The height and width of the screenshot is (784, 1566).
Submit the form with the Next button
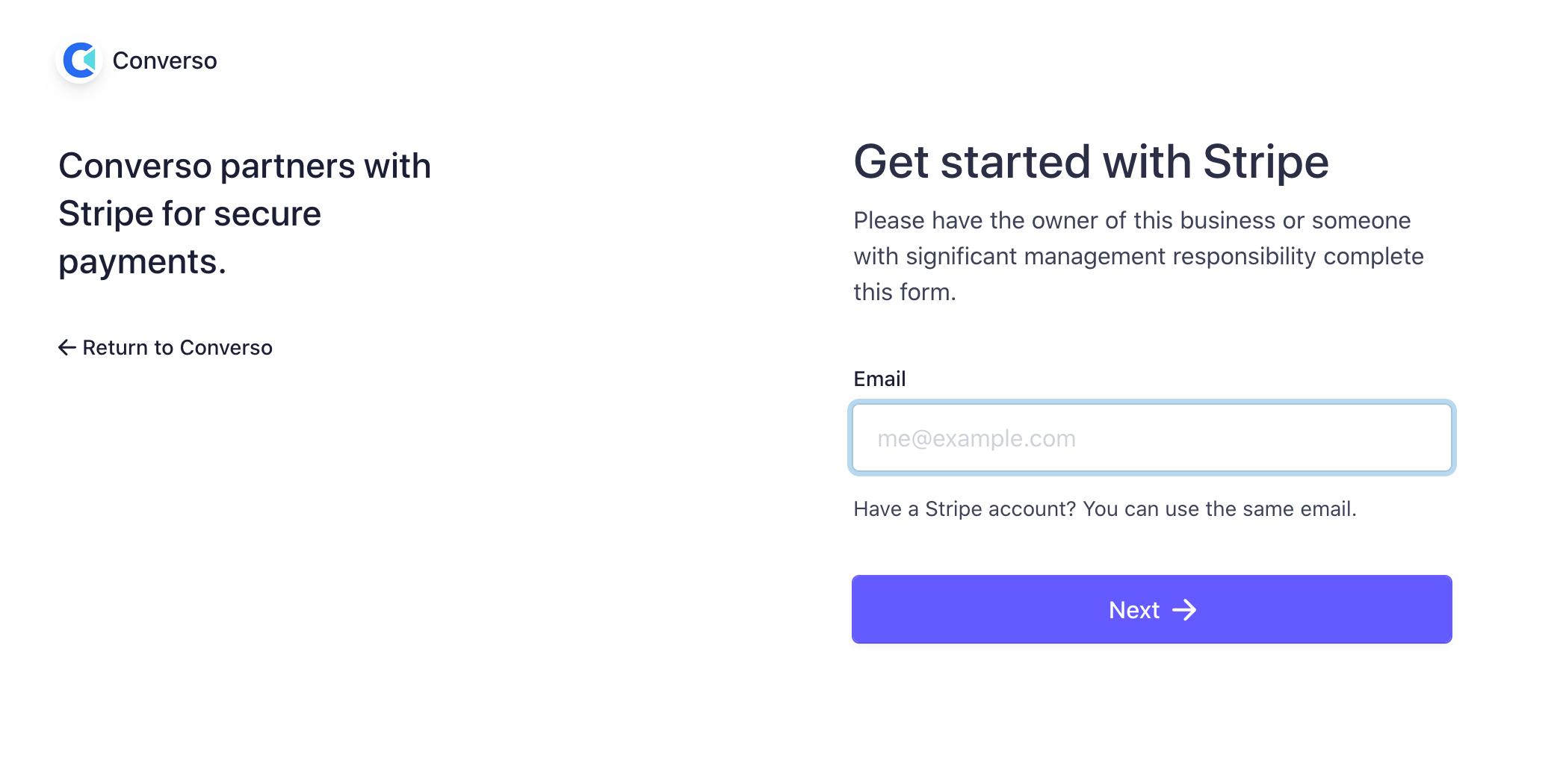tap(1152, 609)
